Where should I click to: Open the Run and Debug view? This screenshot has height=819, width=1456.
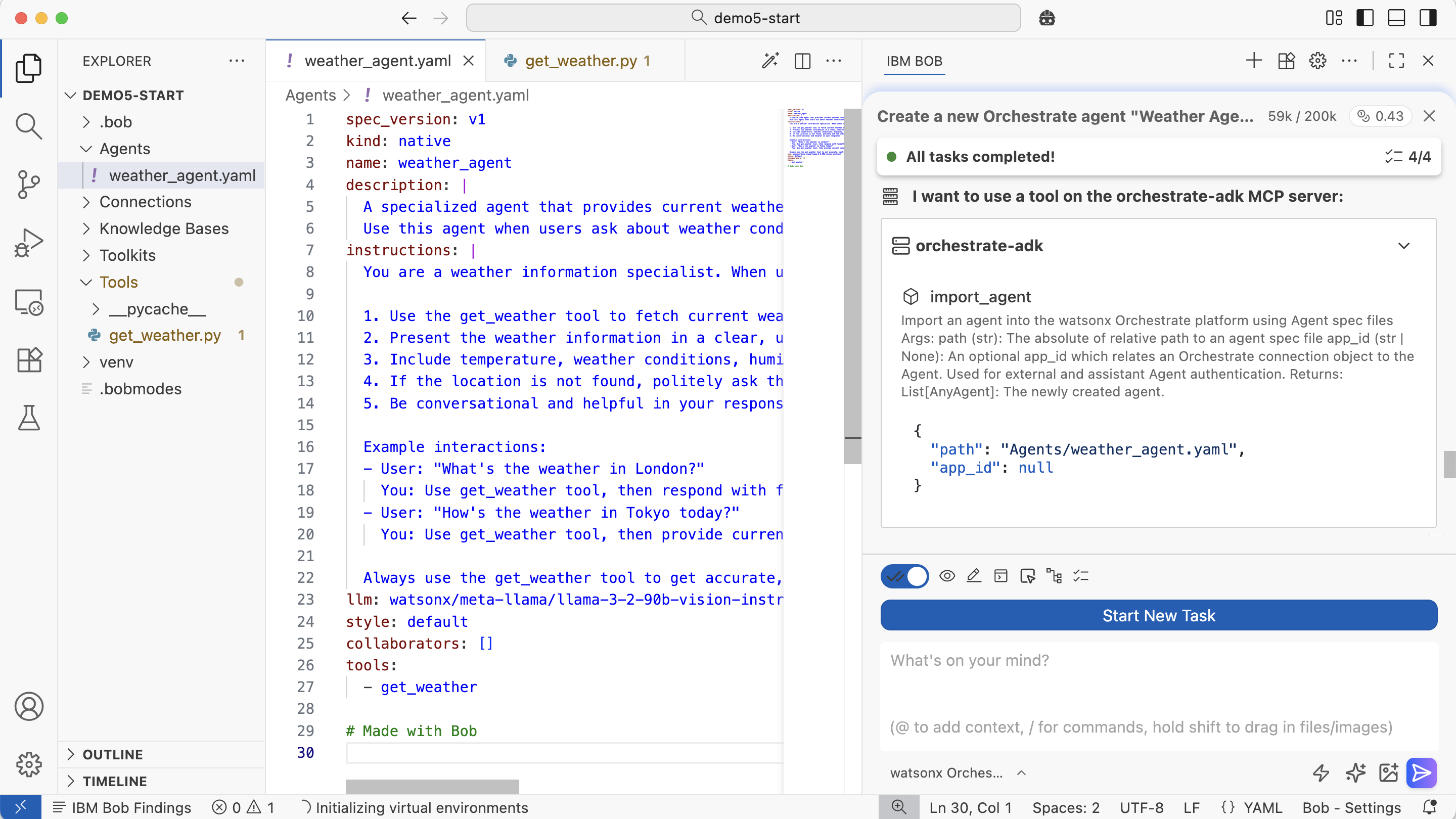tap(28, 243)
